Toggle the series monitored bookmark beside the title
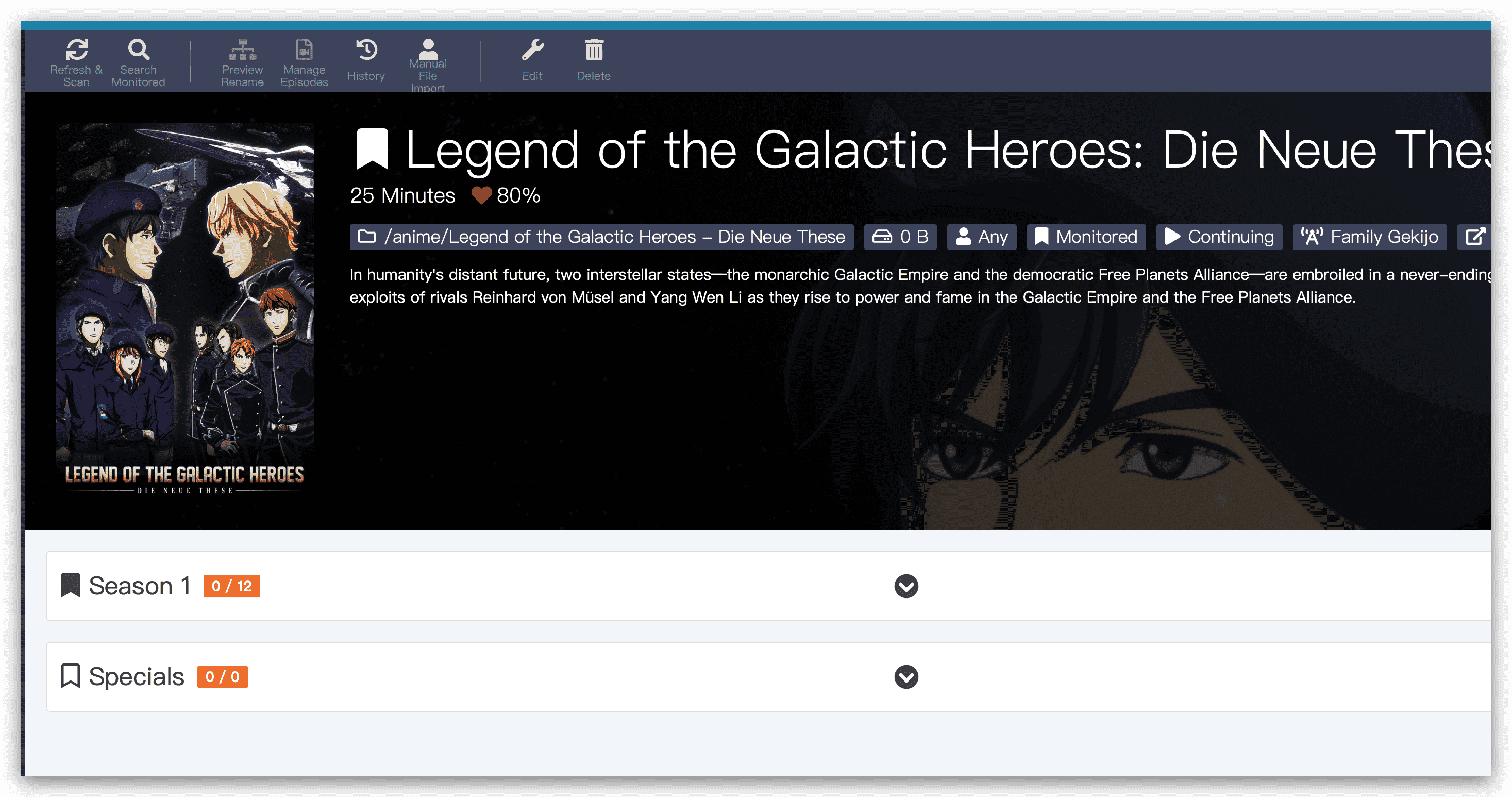1512x797 pixels. pyautogui.click(x=373, y=149)
